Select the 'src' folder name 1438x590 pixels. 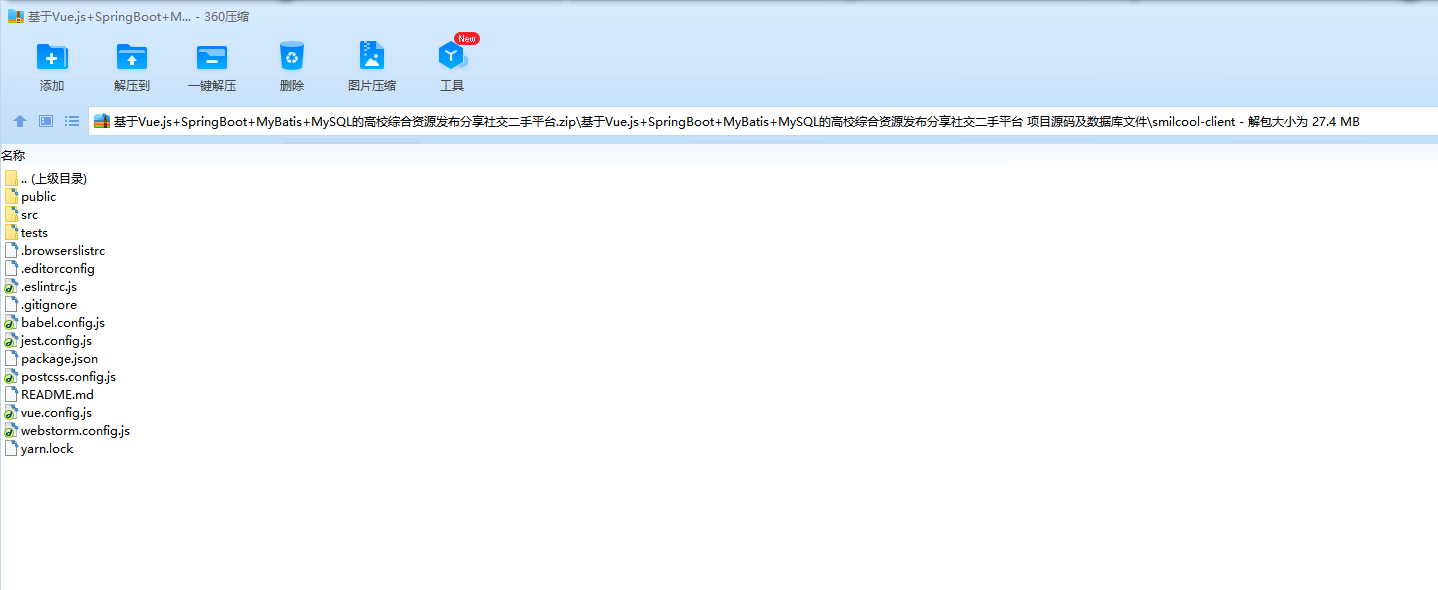(x=30, y=215)
